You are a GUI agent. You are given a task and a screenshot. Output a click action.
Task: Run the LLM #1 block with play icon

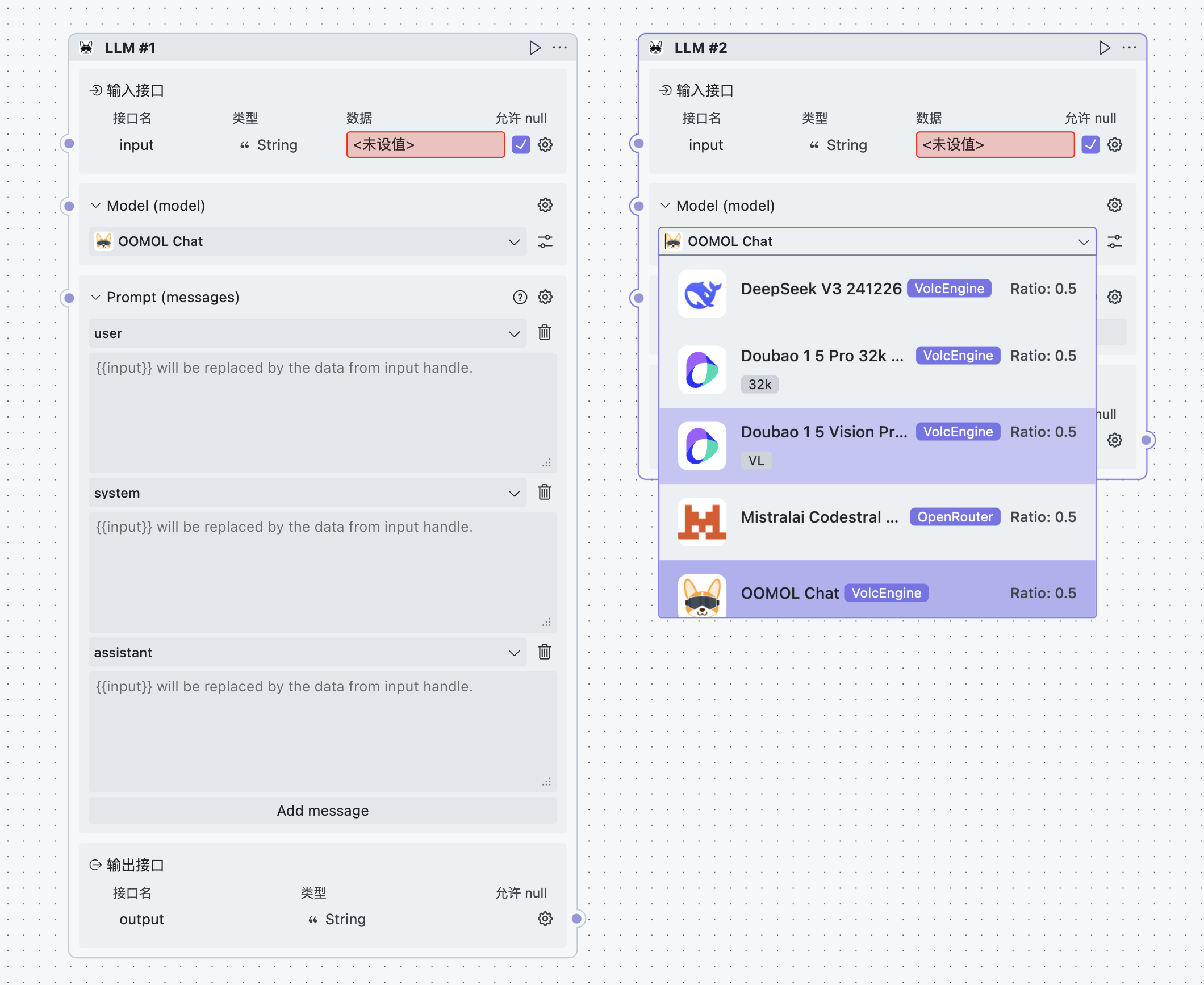point(534,48)
